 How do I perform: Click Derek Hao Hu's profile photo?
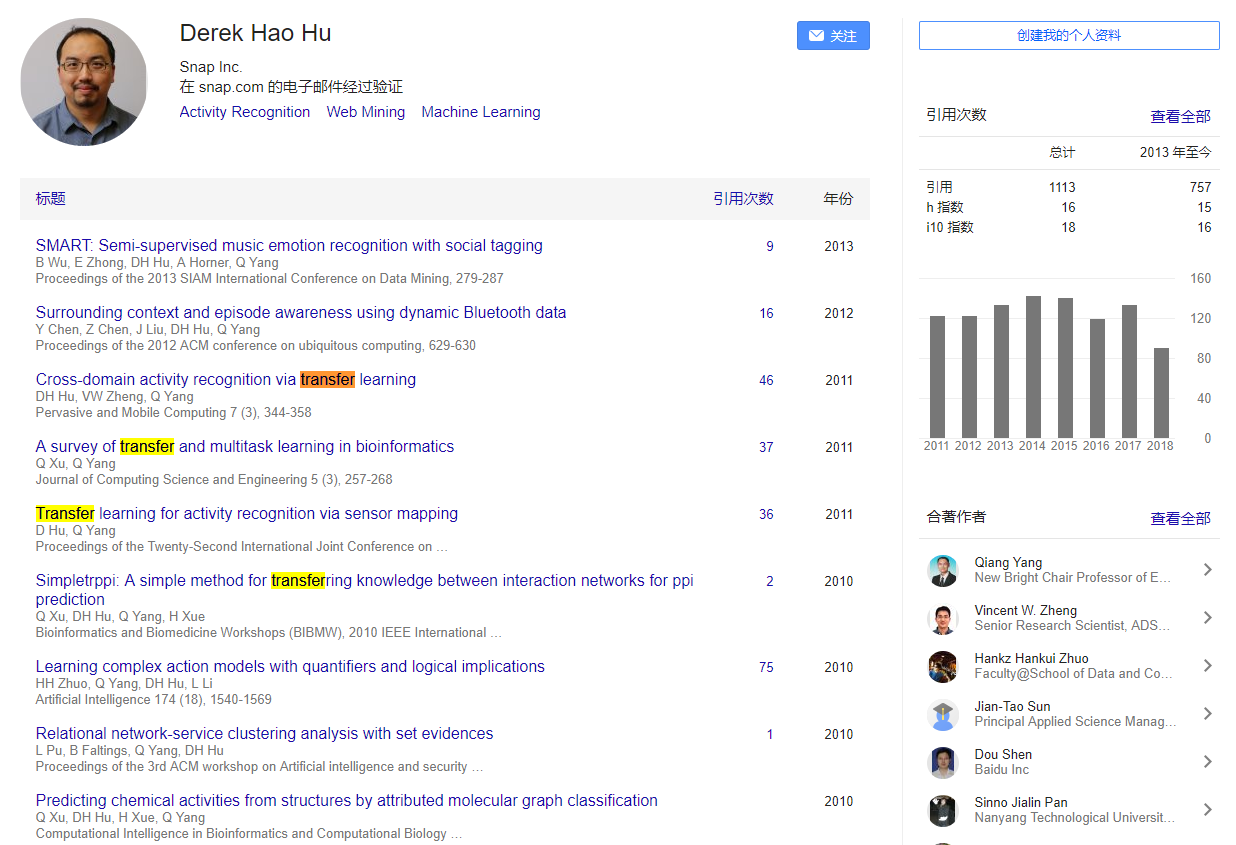tap(84, 82)
